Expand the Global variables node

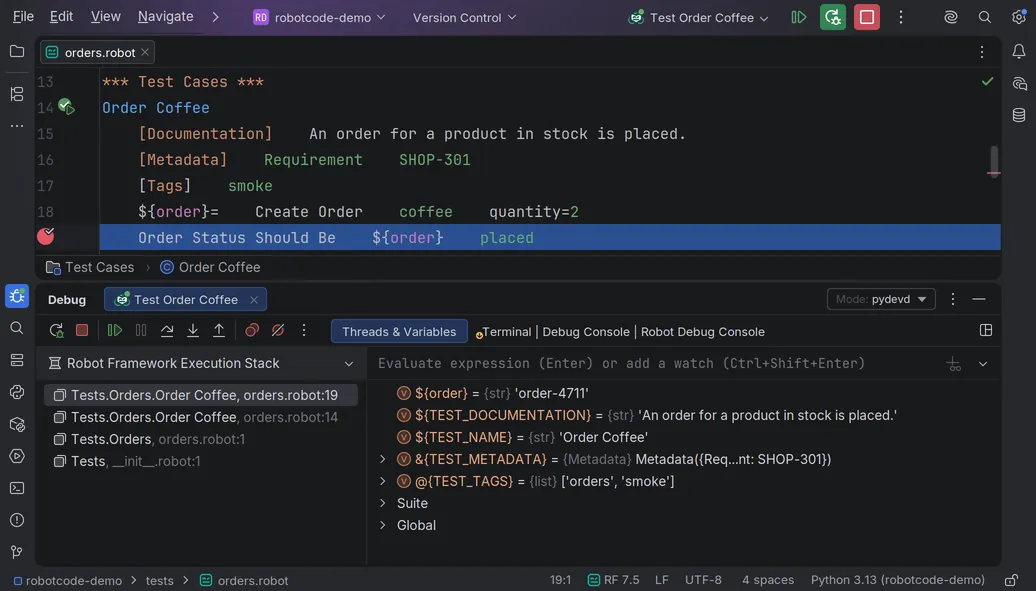click(x=383, y=525)
